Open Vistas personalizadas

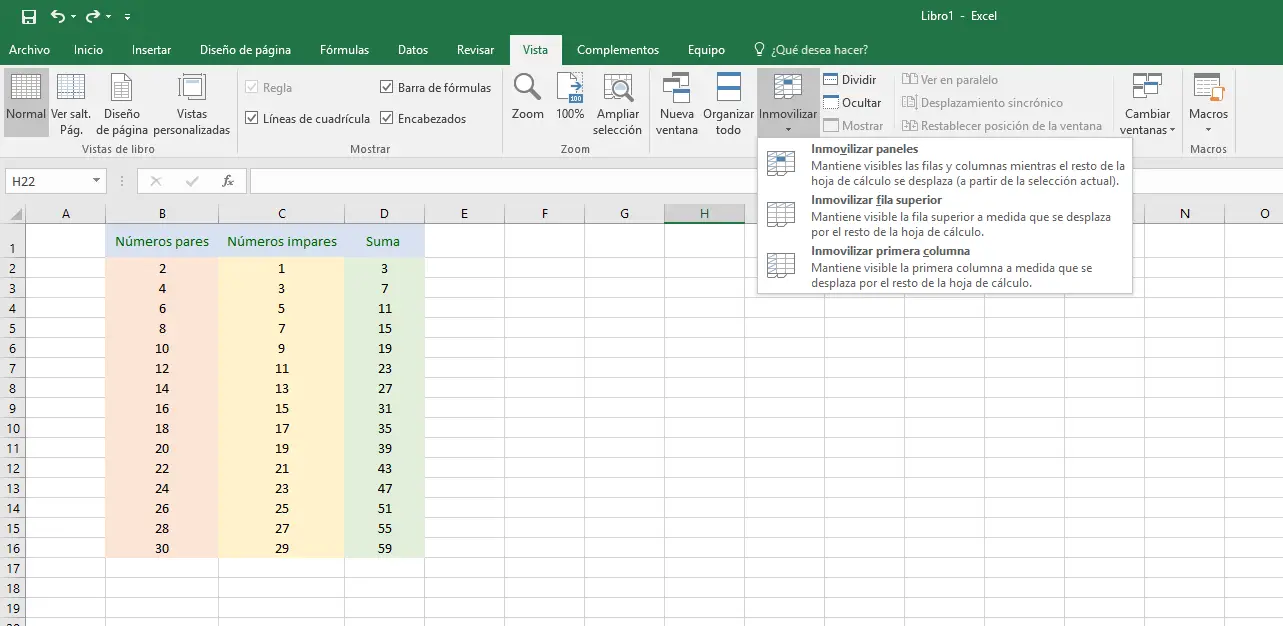[x=191, y=88]
